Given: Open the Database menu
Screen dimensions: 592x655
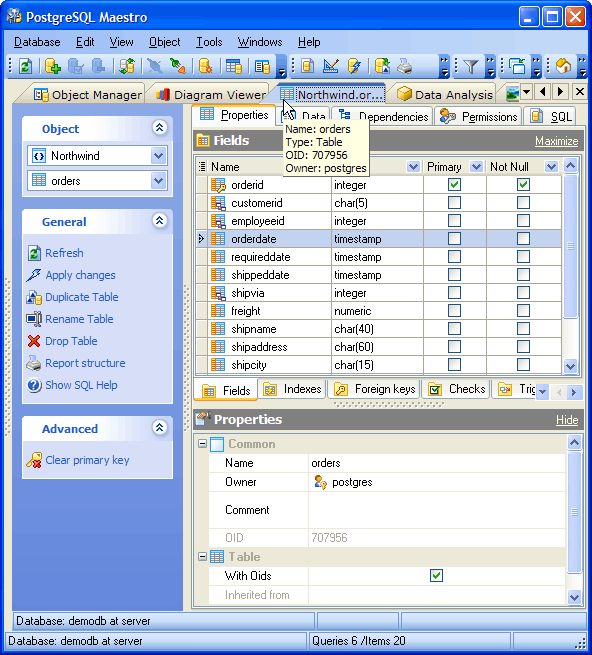Looking at the screenshot, I should 37,42.
